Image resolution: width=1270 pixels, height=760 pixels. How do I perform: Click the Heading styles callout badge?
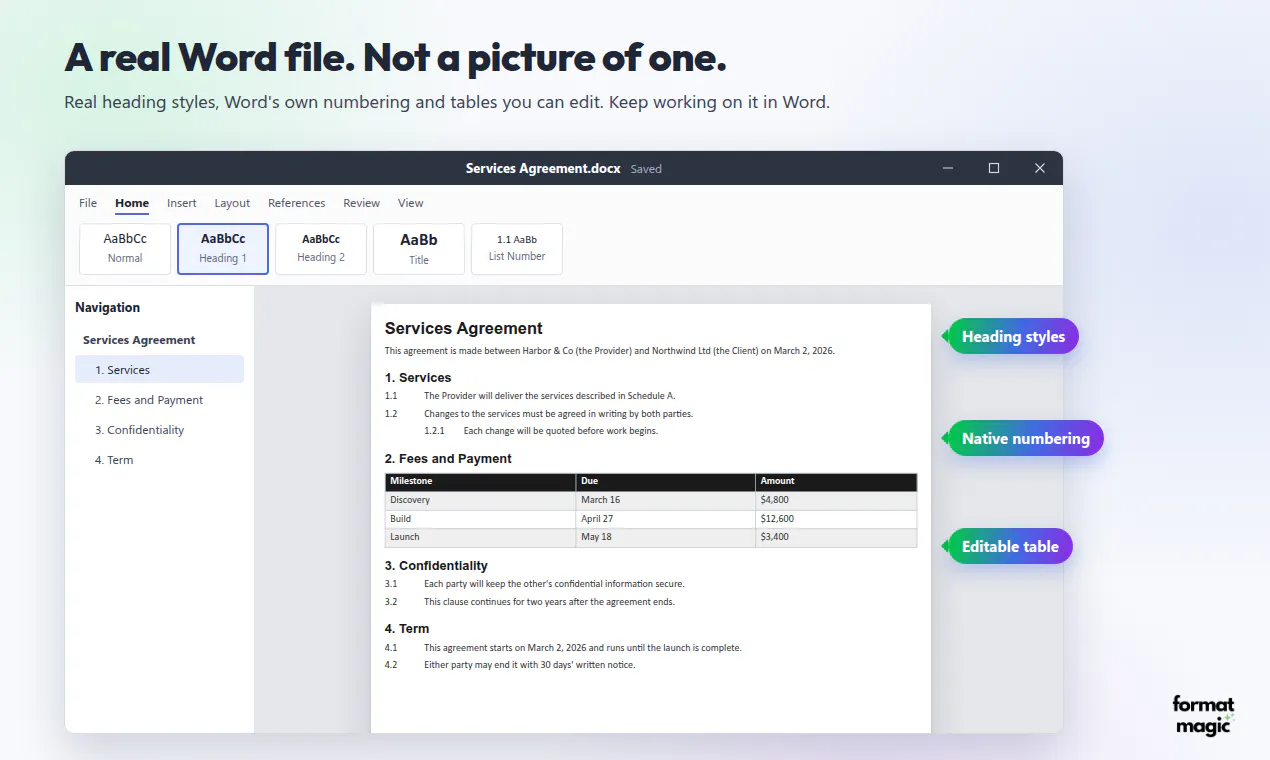[x=1012, y=337]
